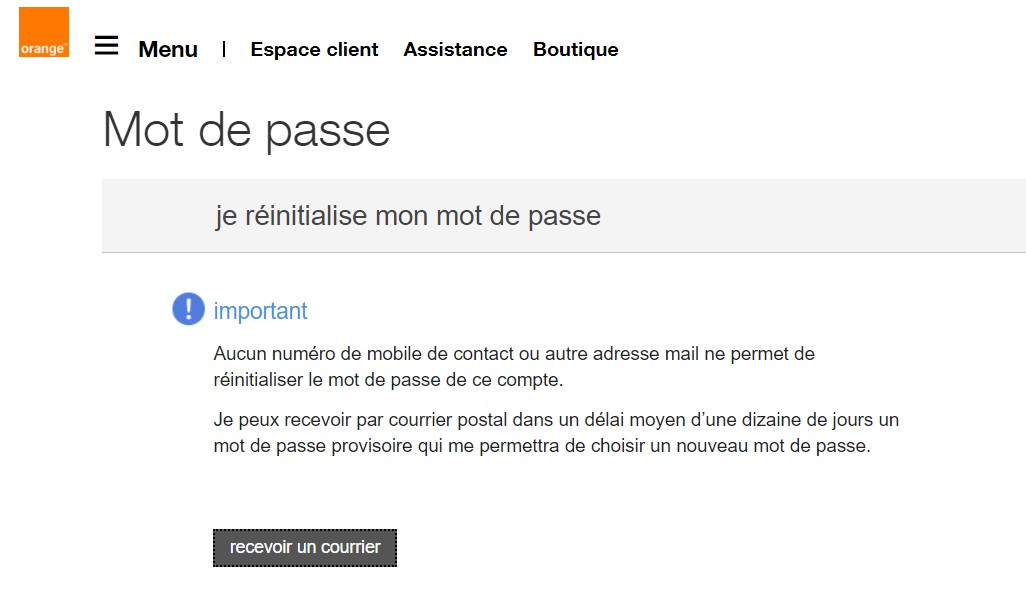
Task: Click the line starting réinitialiser le mot de passe
Action: click(x=388, y=380)
